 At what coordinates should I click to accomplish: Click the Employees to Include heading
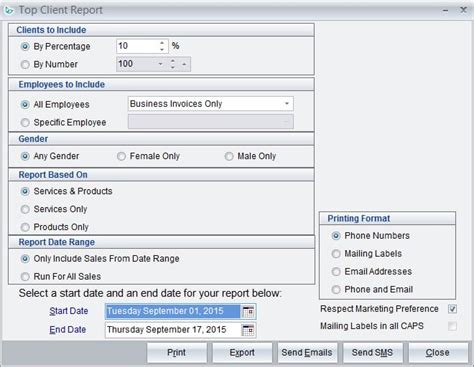(62, 85)
